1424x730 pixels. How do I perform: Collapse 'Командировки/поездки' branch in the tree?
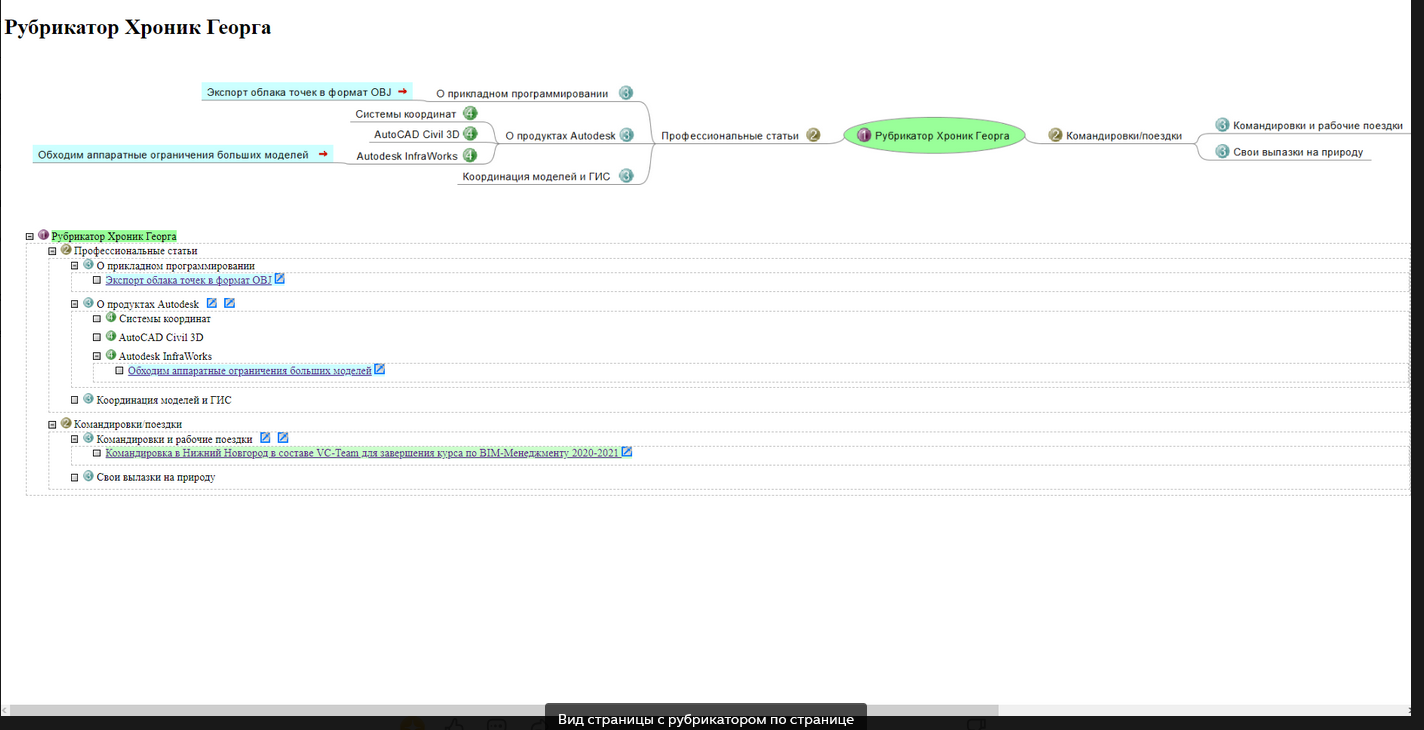pos(52,425)
